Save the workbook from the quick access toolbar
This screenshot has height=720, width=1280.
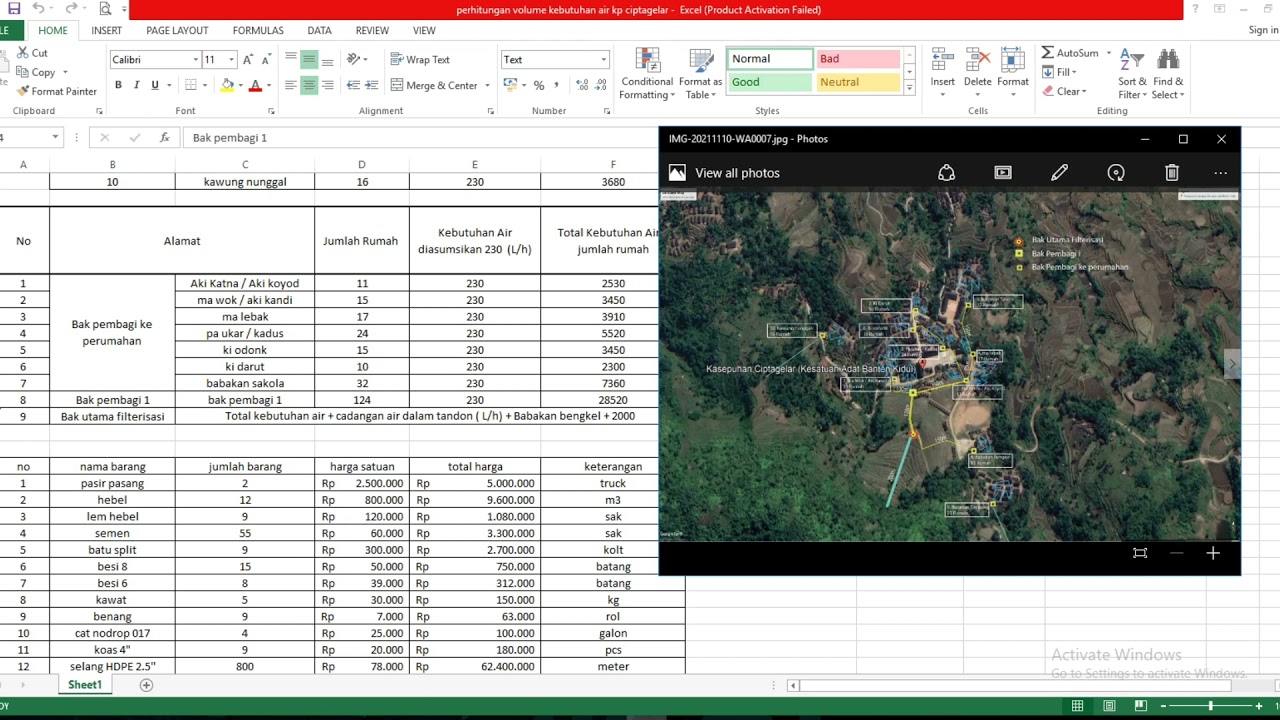(14, 9)
